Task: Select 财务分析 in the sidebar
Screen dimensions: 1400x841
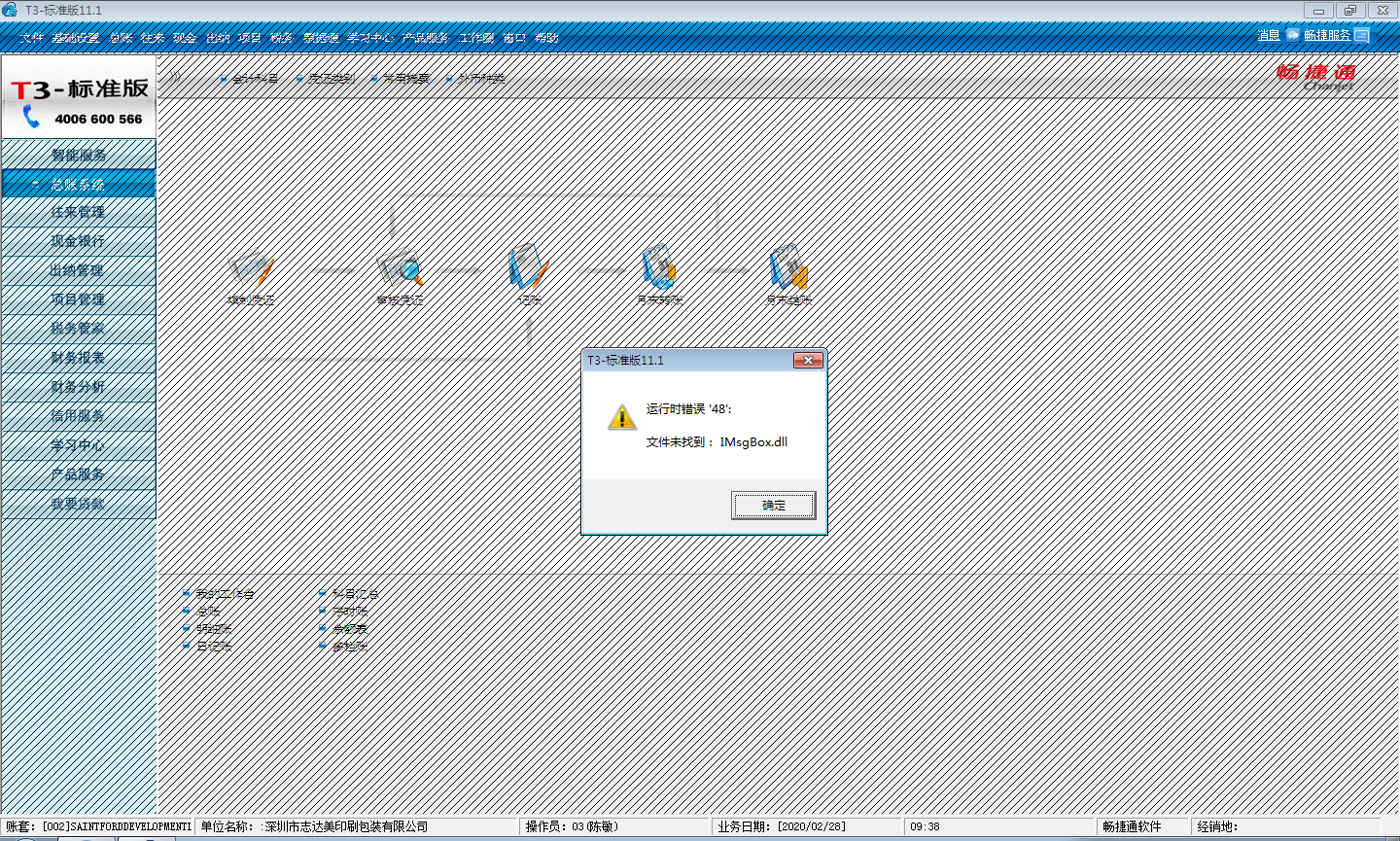Action: pos(79,387)
